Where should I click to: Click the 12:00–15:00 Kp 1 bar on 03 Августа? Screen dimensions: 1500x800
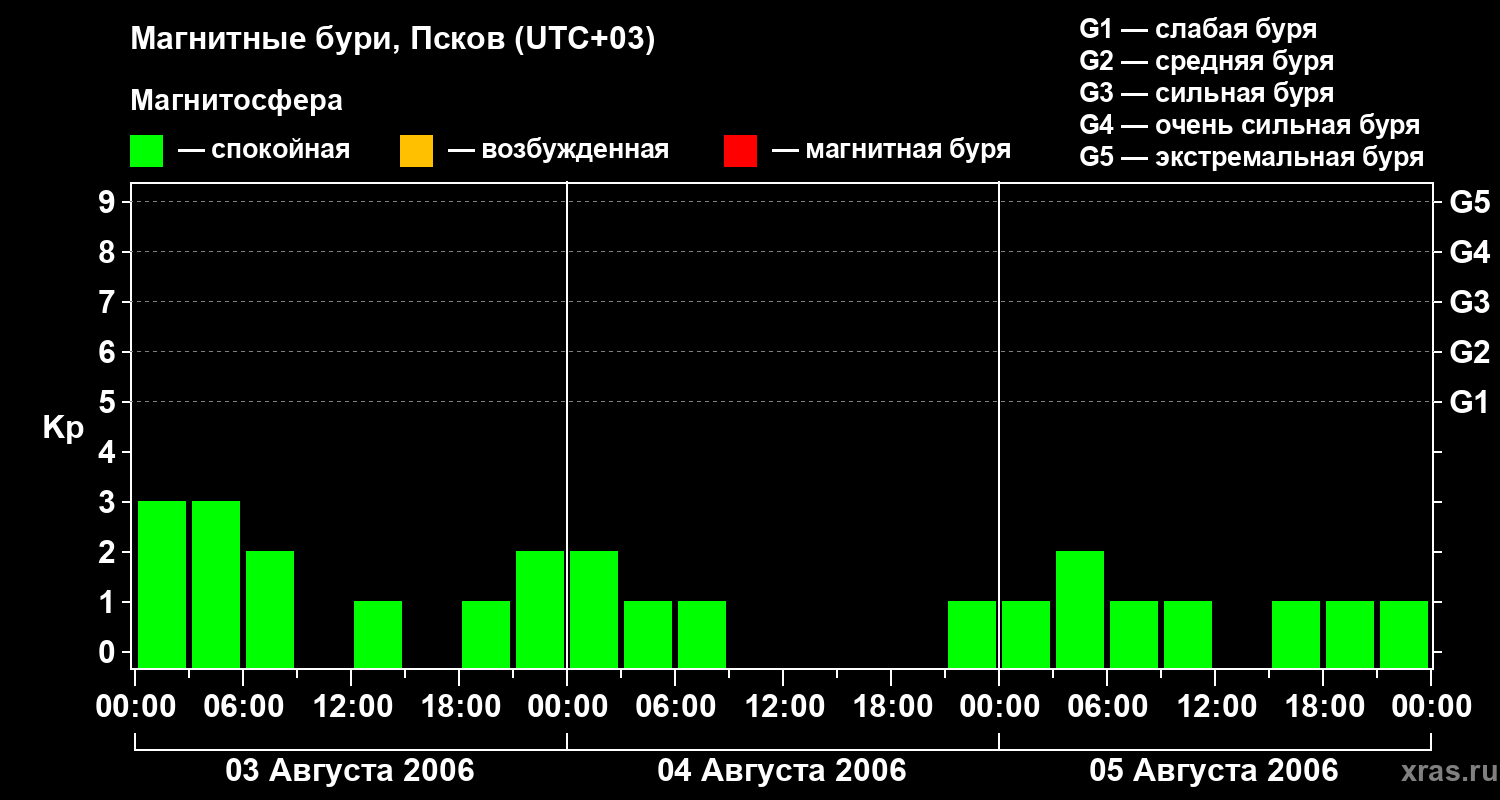pos(378,634)
